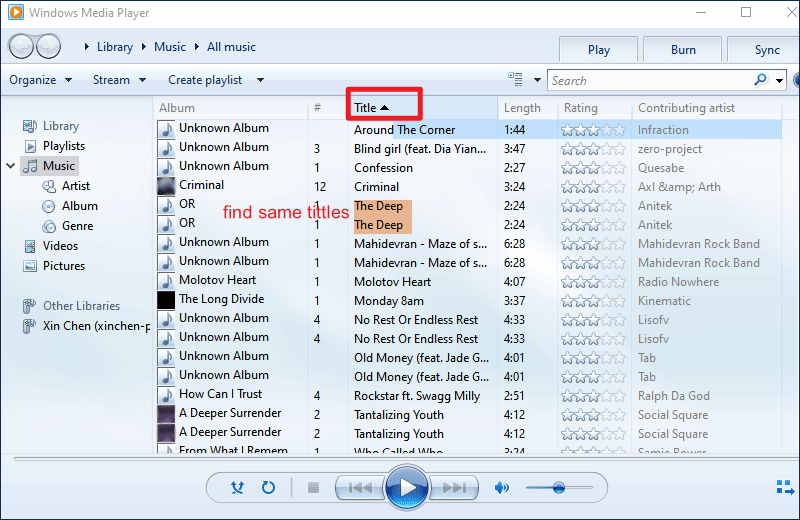The width and height of the screenshot is (800, 520).
Task: Click the Criminal album art thumbnail
Action: tap(166, 186)
